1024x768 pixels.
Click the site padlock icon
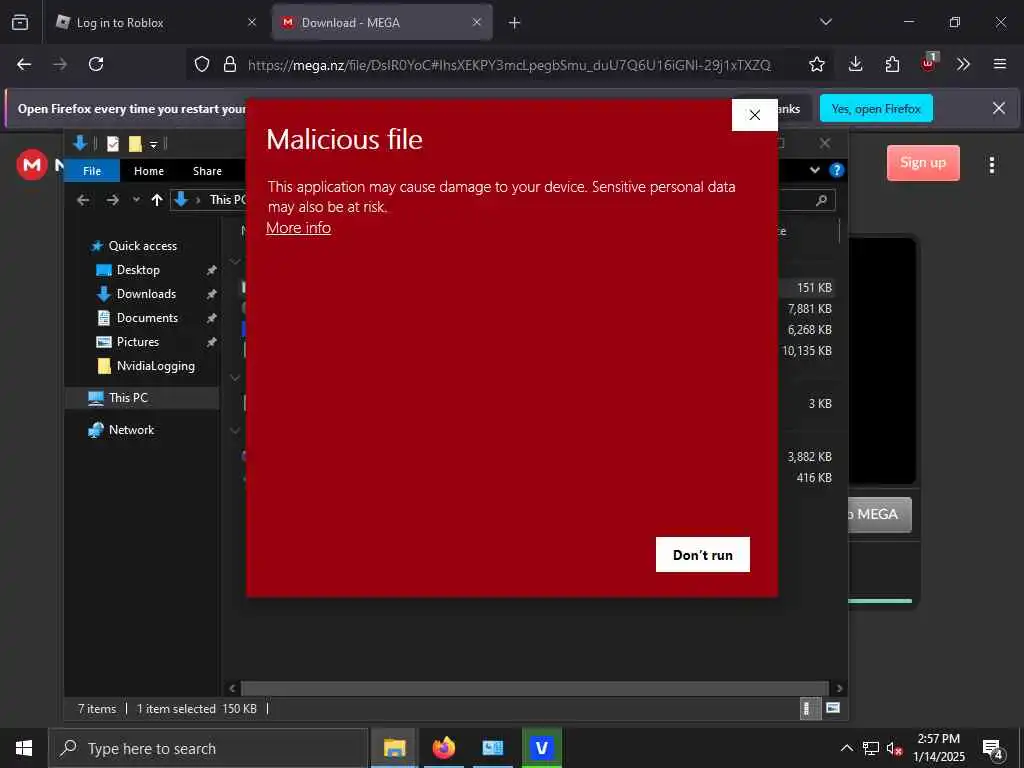click(230, 64)
